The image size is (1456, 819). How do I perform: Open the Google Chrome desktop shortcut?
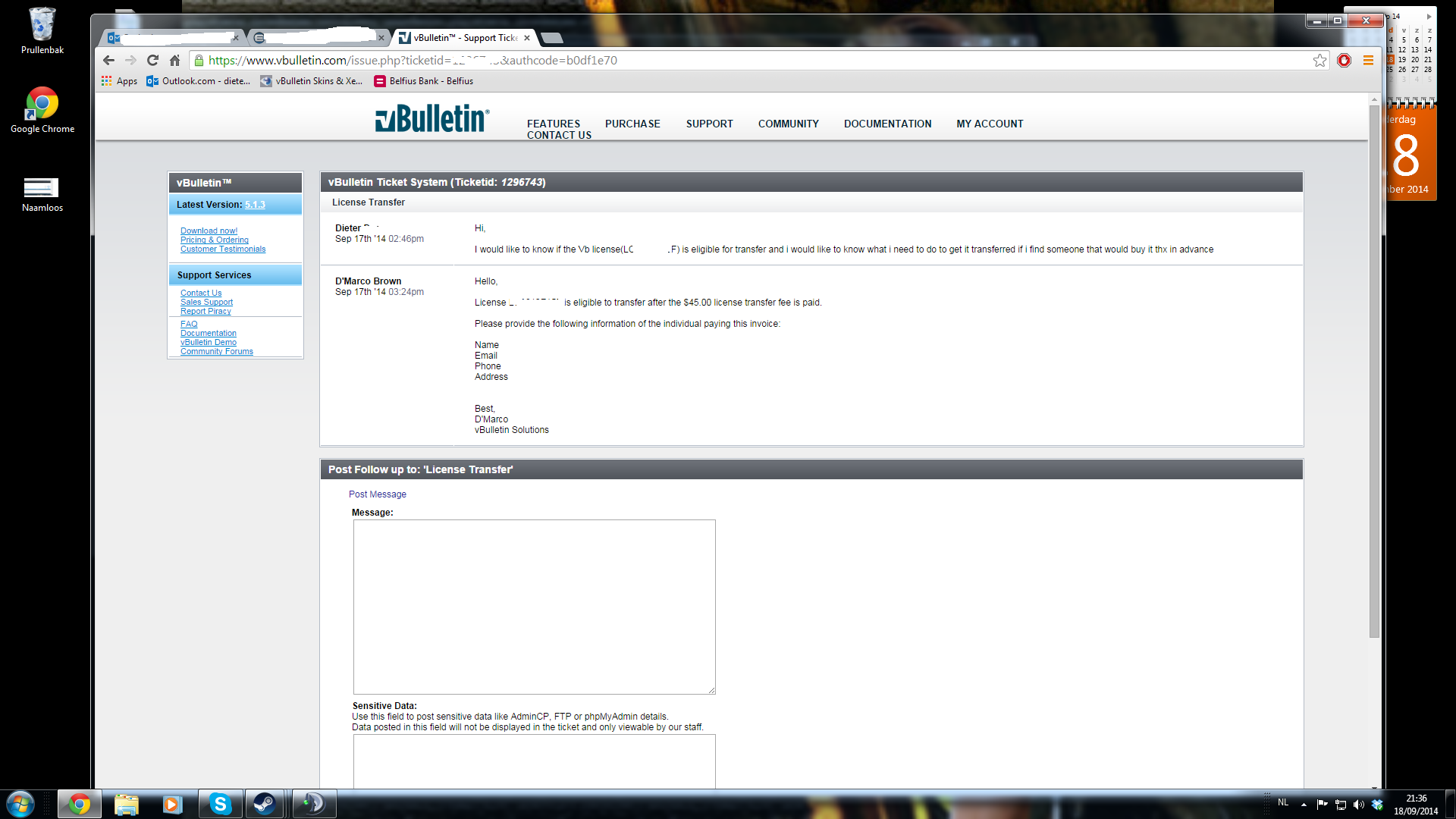pyautogui.click(x=42, y=110)
